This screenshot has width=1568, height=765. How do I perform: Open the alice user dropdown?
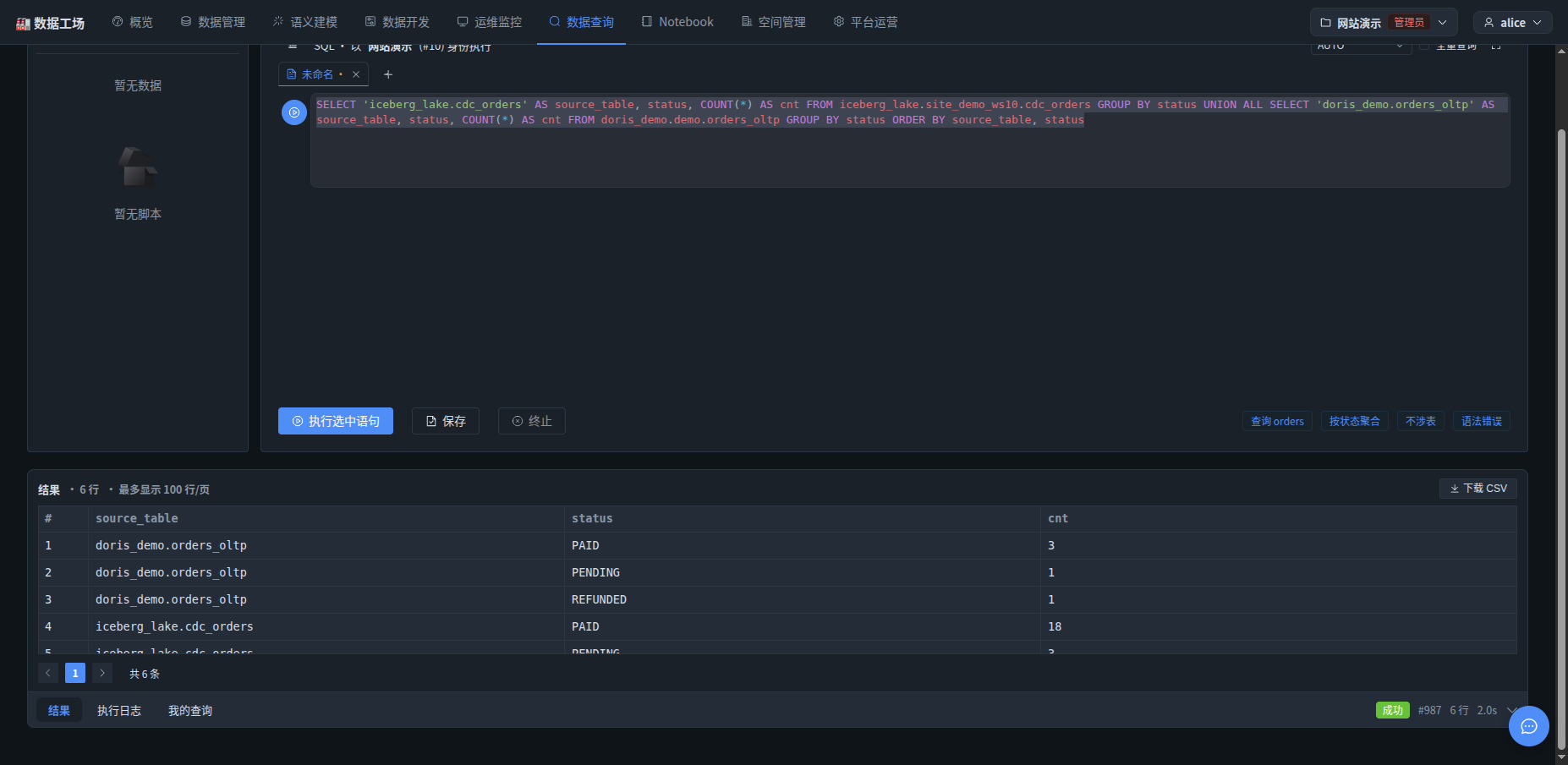click(1513, 23)
